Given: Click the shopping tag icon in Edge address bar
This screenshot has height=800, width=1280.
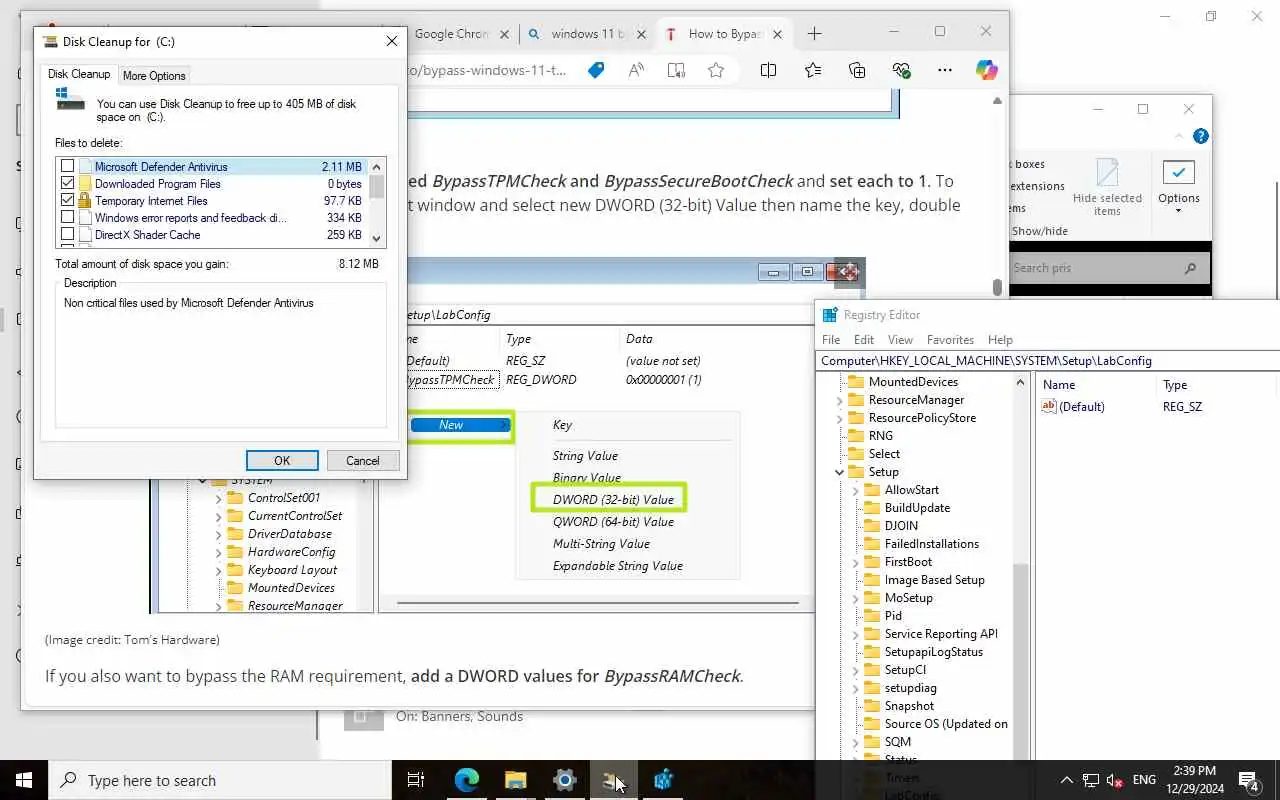Looking at the screenshot, I should [596, 70].
